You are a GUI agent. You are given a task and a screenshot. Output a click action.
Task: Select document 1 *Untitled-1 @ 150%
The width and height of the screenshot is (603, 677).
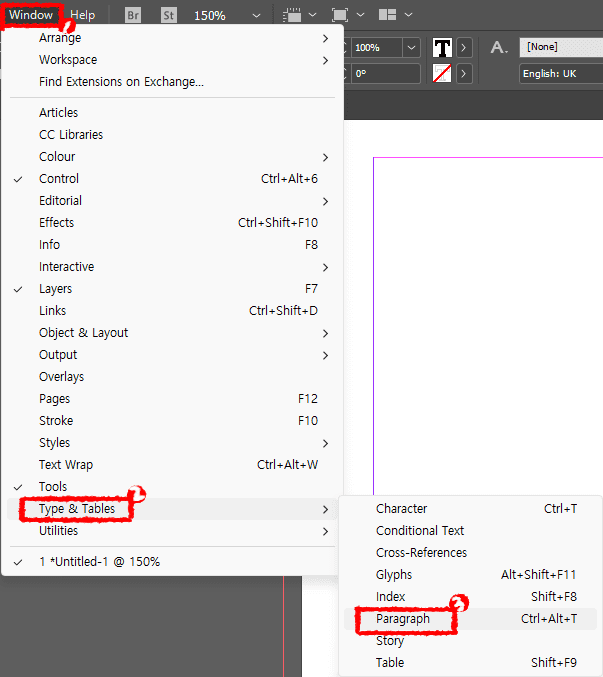pos(172,563)
